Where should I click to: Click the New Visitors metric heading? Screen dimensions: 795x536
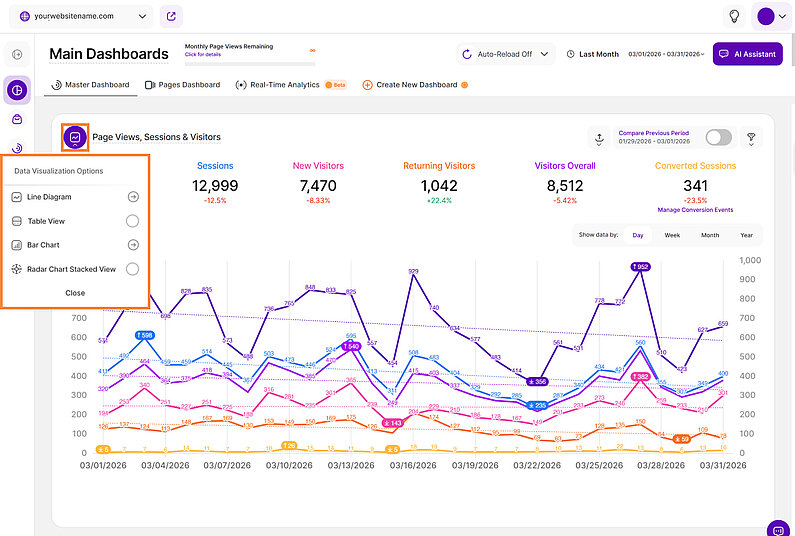[x=318, y=166]
